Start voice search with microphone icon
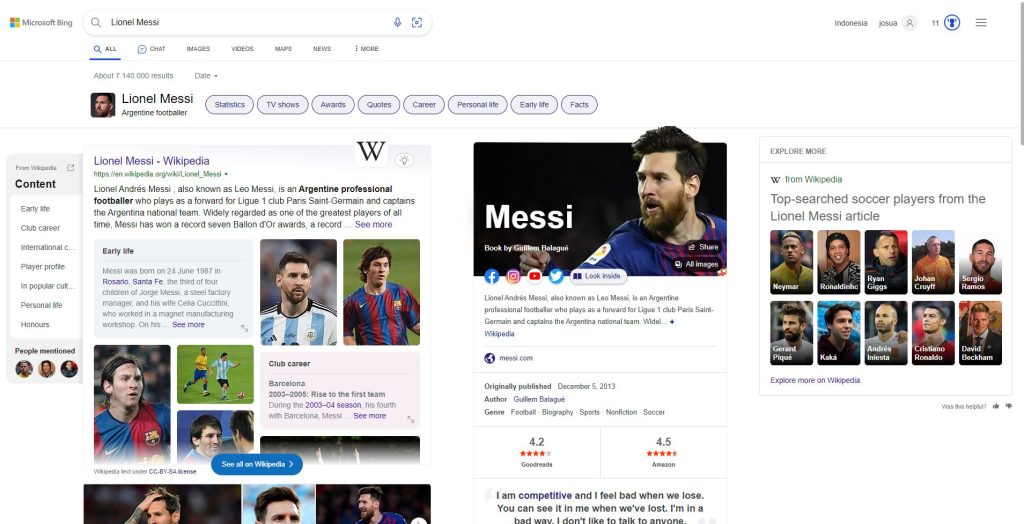Screen dimensions: 1024x524 tap(397, 23)
